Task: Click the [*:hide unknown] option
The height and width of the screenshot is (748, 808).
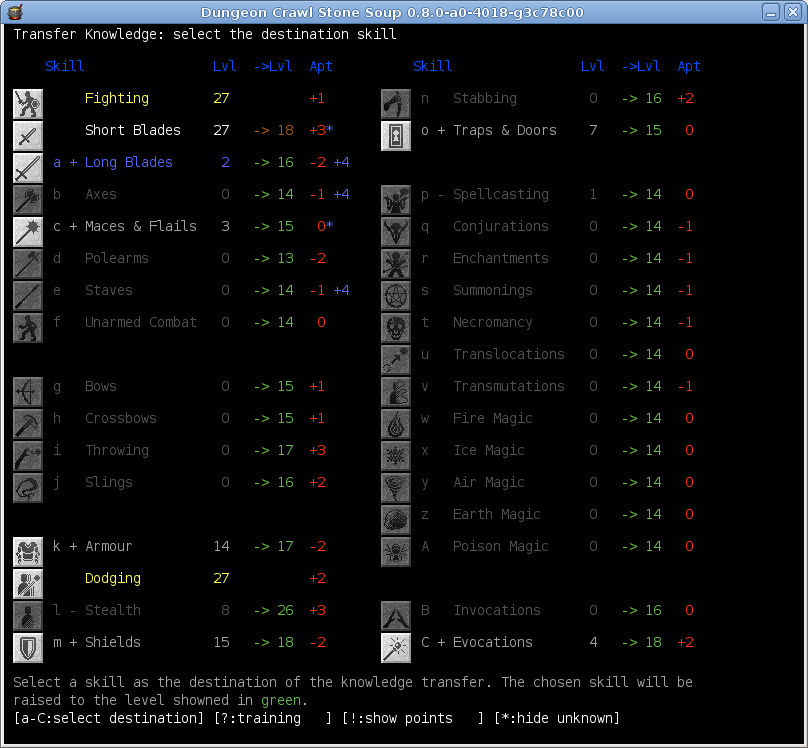Action: pos(557,718)
